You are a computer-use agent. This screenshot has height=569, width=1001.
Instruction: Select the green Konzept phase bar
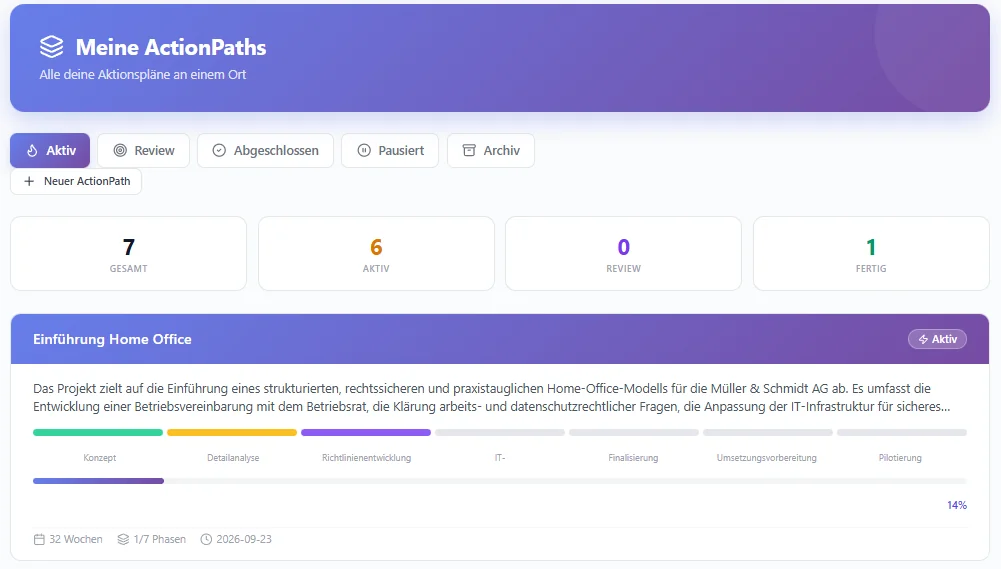tap(98, 433)
